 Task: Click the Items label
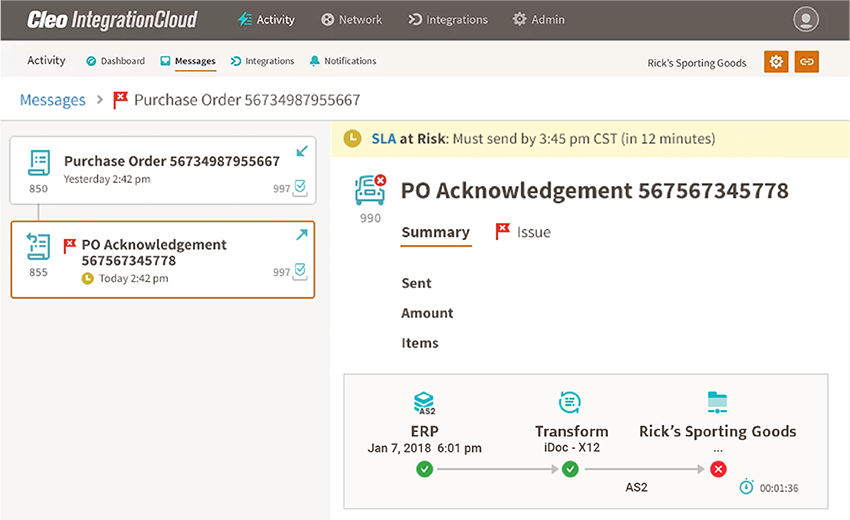click(x=420, y=343)
